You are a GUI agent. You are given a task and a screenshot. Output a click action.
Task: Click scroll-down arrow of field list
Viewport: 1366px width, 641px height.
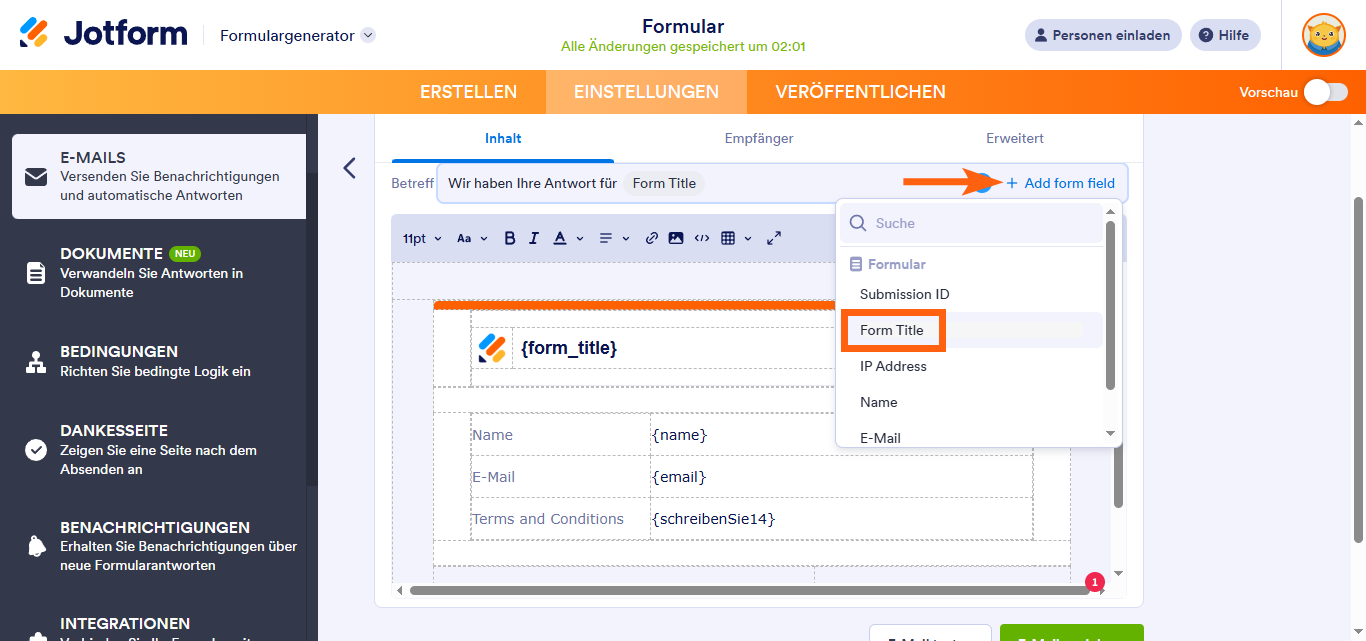pyautogui.click(x=1110, y=434)
